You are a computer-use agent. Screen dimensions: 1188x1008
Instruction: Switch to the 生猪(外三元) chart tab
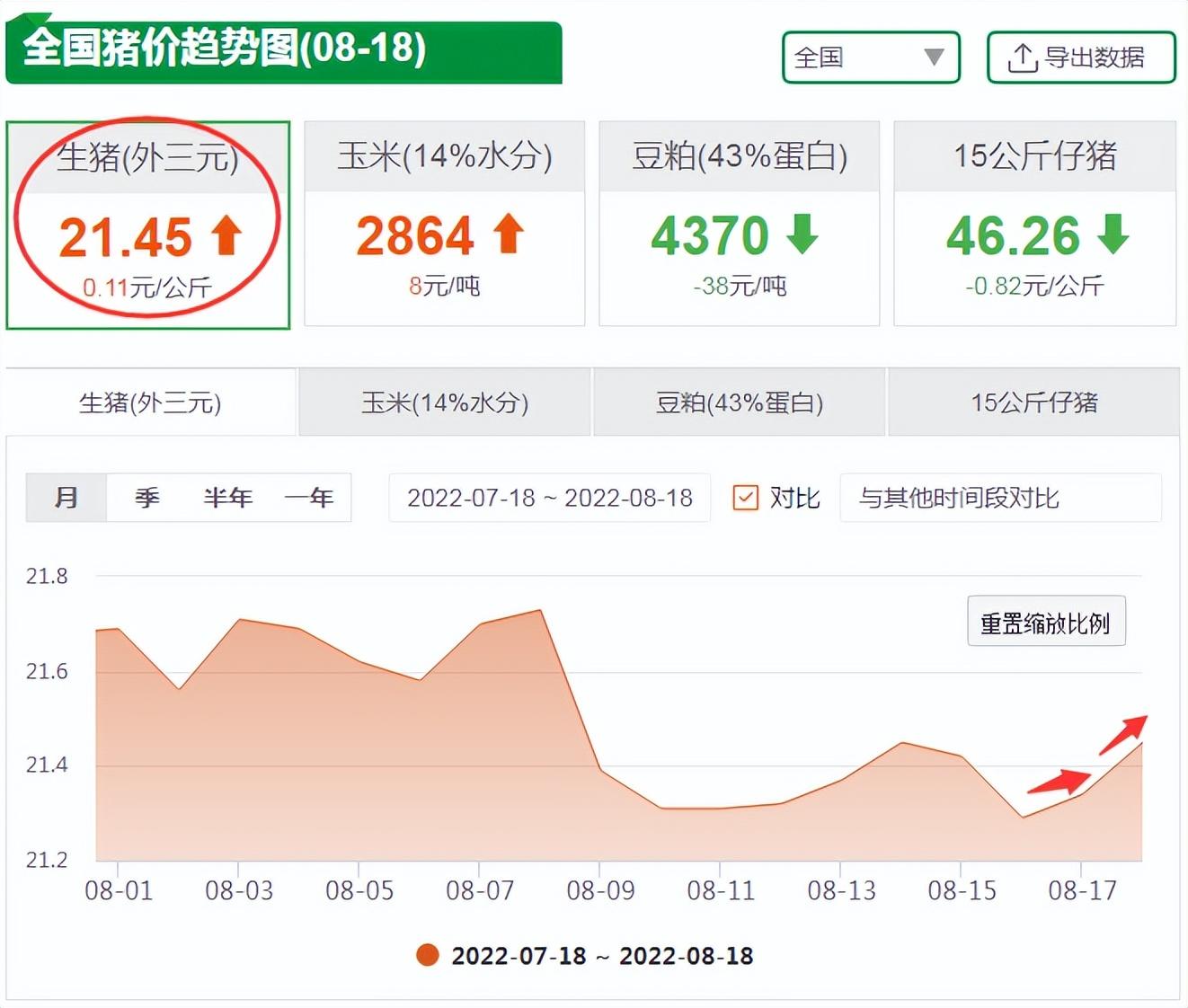151,402
